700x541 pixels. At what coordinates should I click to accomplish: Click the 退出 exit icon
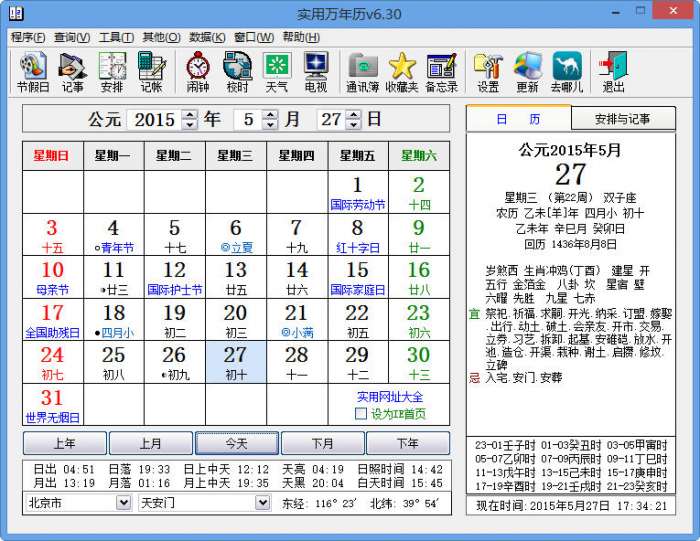click(x=613, y=72)
